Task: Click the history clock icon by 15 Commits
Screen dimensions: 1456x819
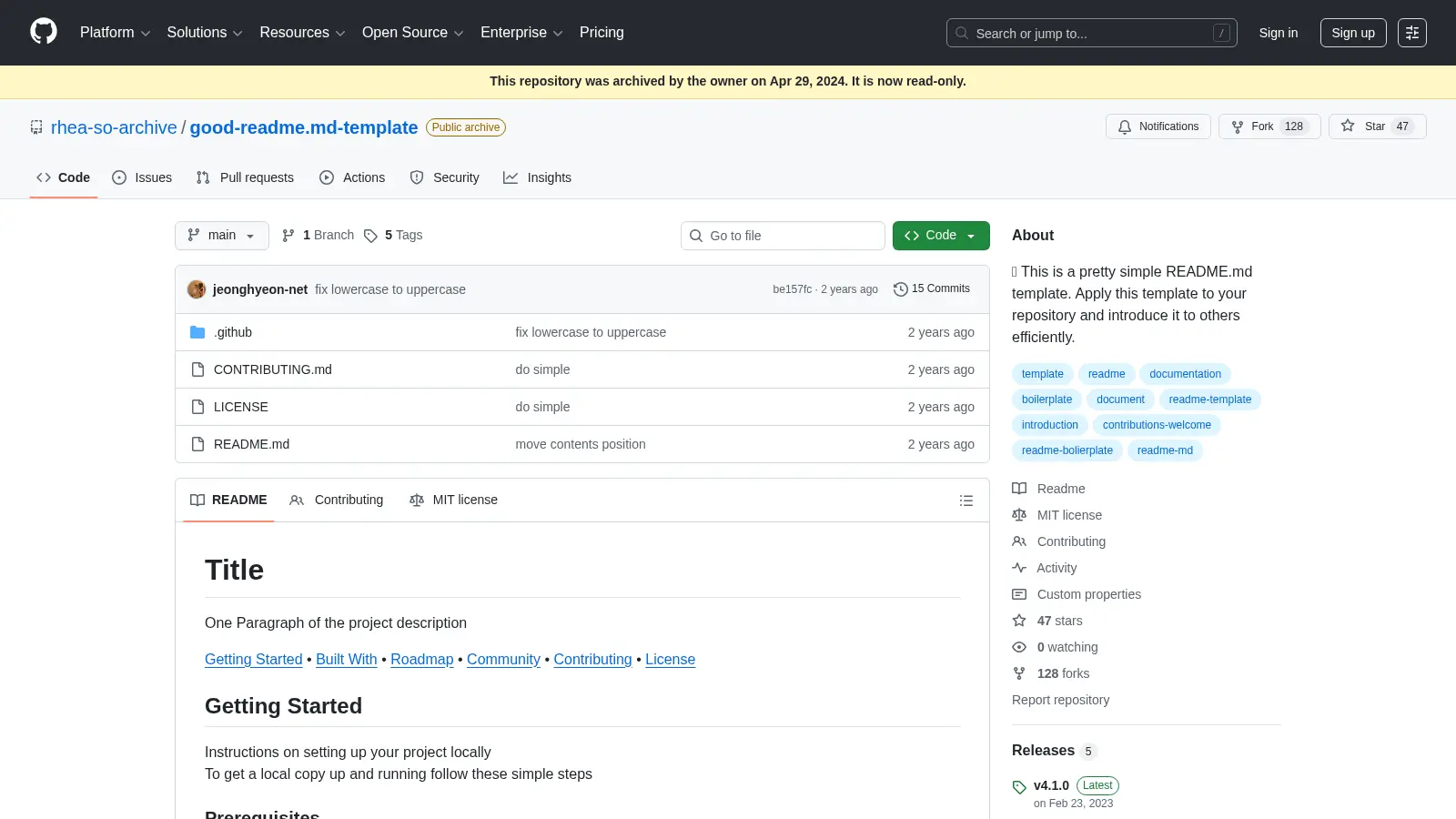Action: coord(901,288)
